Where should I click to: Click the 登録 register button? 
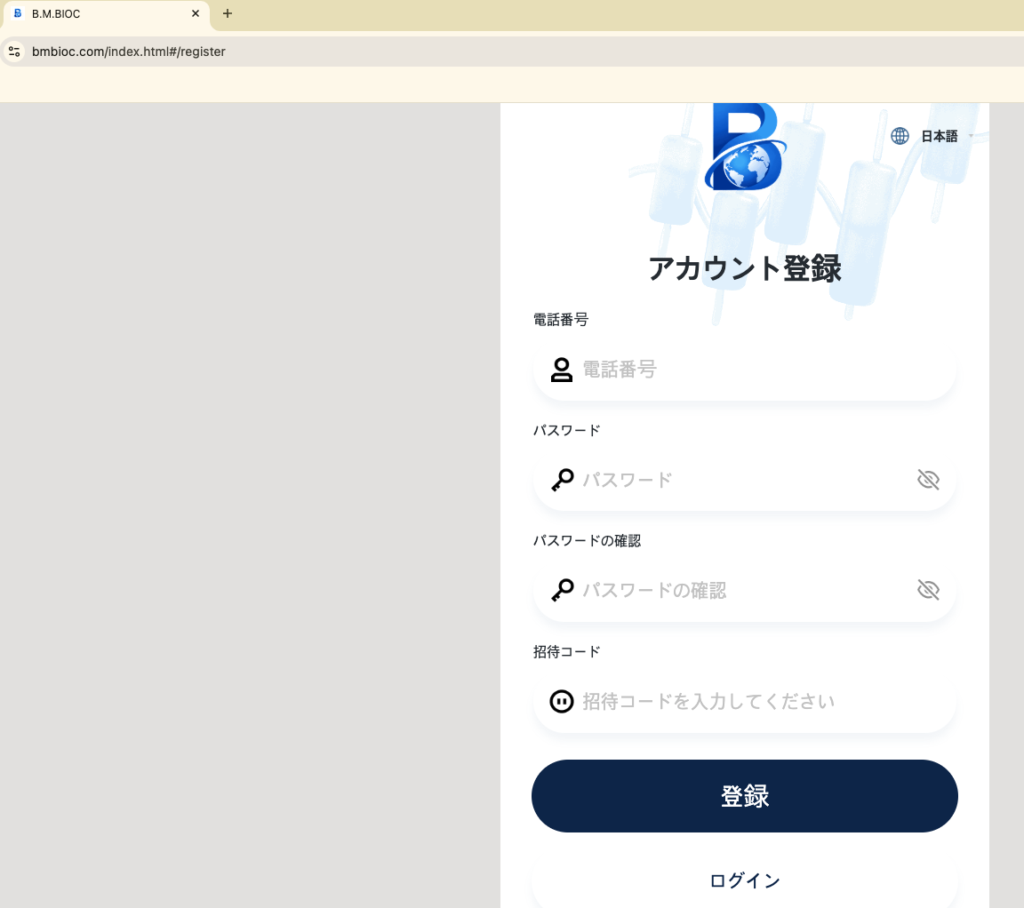744,796
